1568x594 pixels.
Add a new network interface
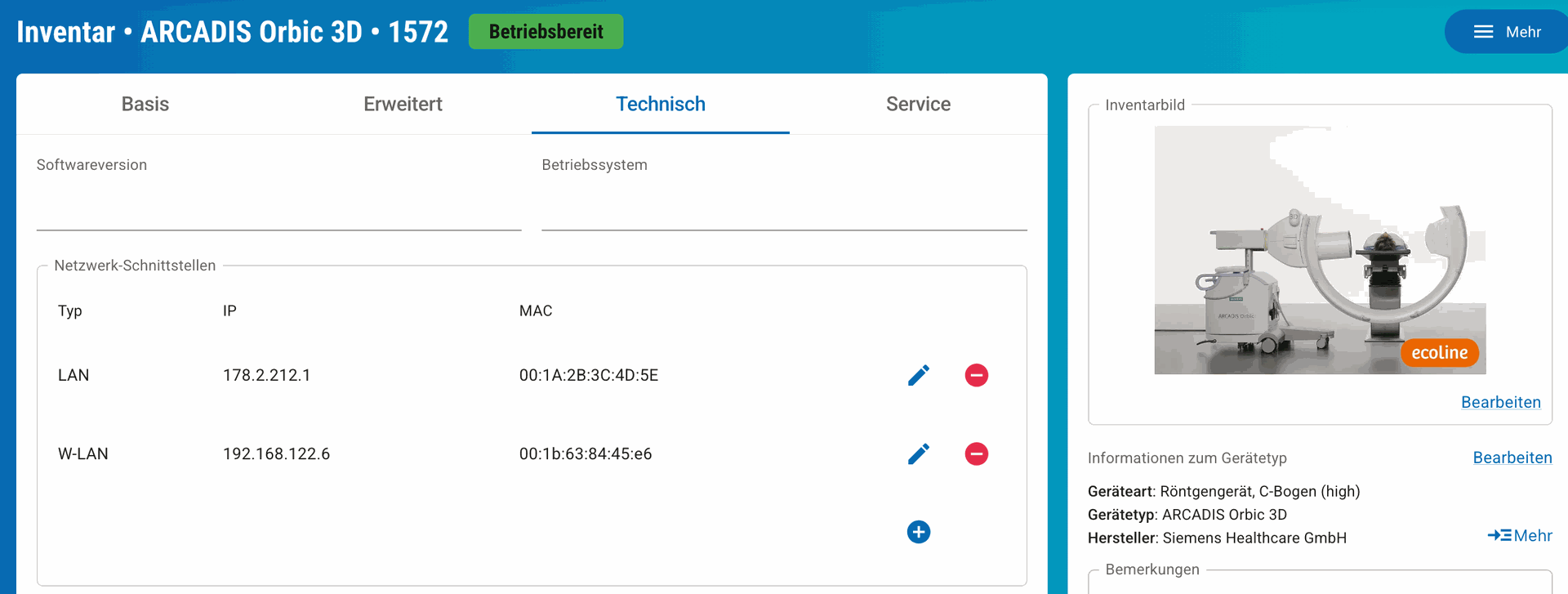pos(919,532)
